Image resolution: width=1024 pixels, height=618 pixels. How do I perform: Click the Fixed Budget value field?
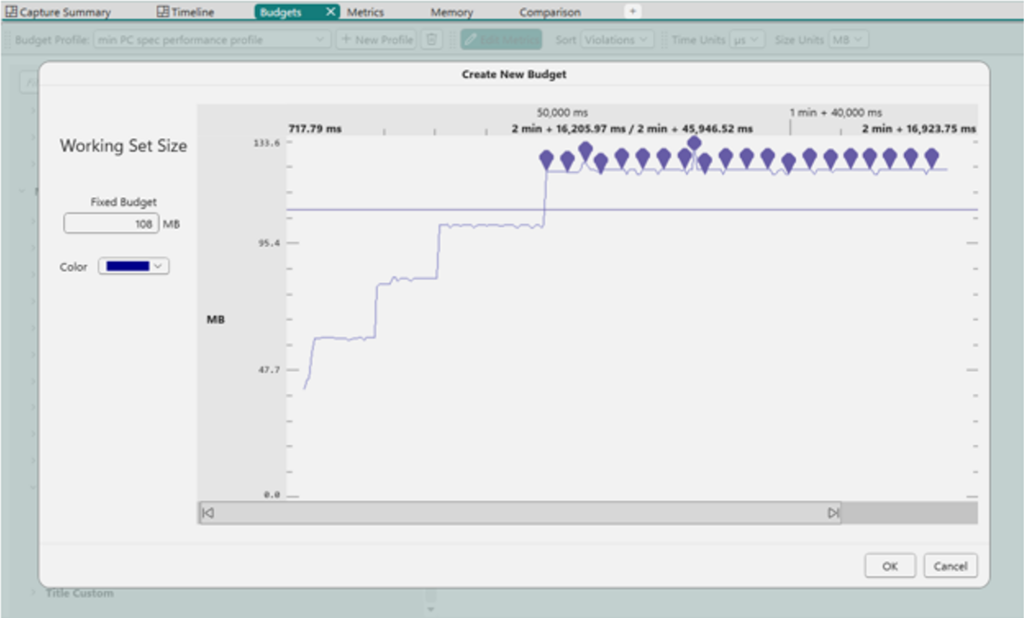pos(111,224)
